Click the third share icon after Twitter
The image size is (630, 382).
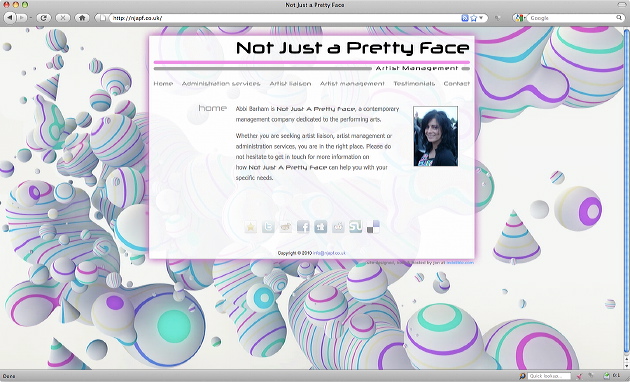click(x=286, y=227)
